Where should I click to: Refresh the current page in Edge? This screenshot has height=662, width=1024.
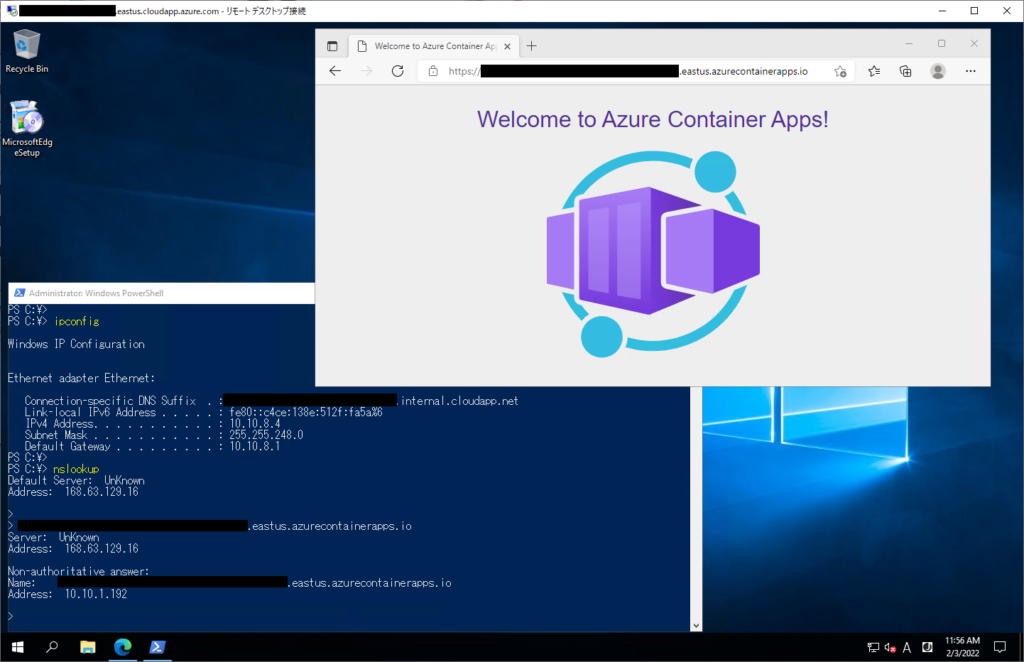[396, 71]
